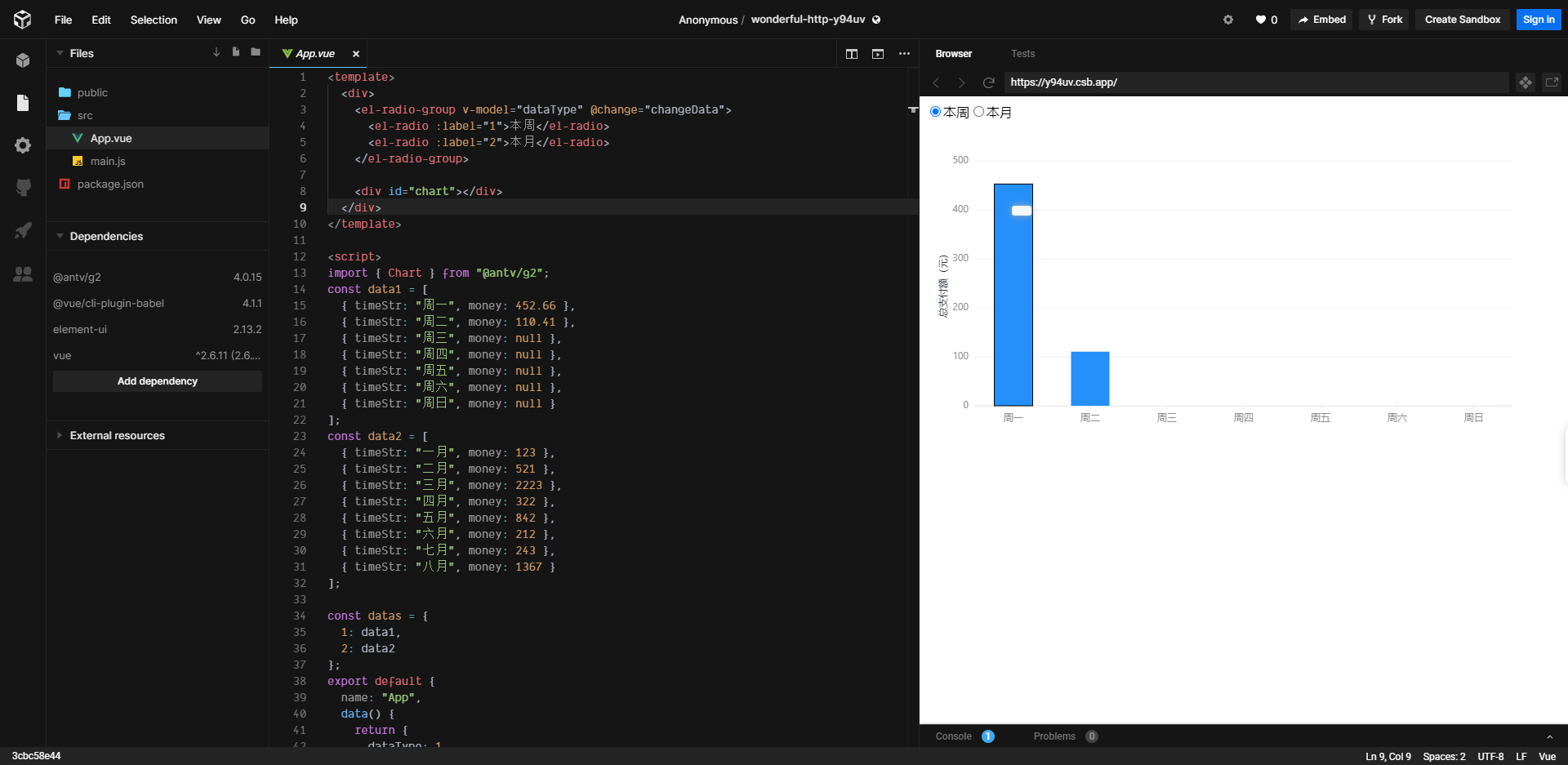Select the 本月 radio button
The height and width of the screenshot is (765, 1568).
click(978, 112)
